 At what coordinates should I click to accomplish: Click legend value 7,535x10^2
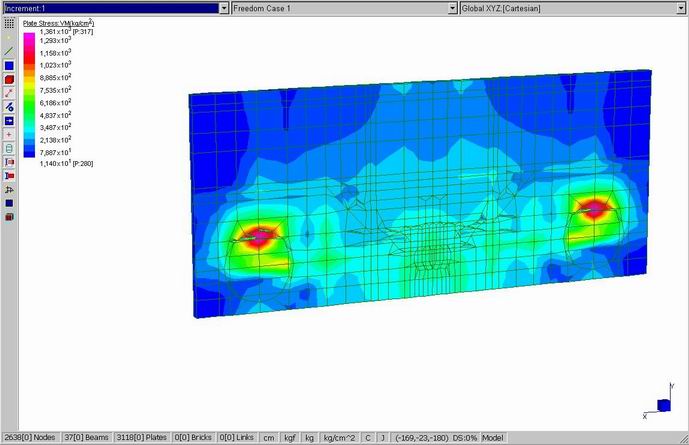tap(55, 90)
